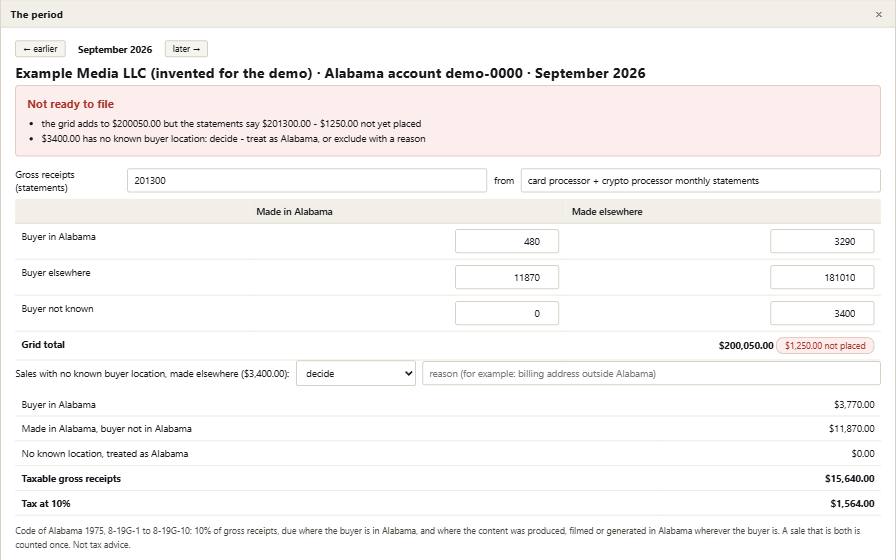
Task: Click the 'Code of Alabama 1975' footnote text
Action: (x=438, y=538)
